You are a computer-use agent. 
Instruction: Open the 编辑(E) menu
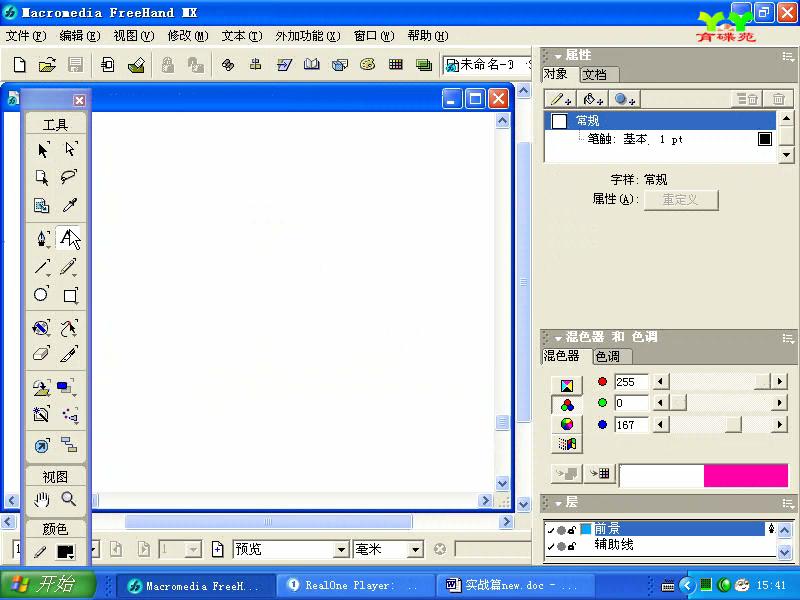pyautogui.click(x=80, y=36)
